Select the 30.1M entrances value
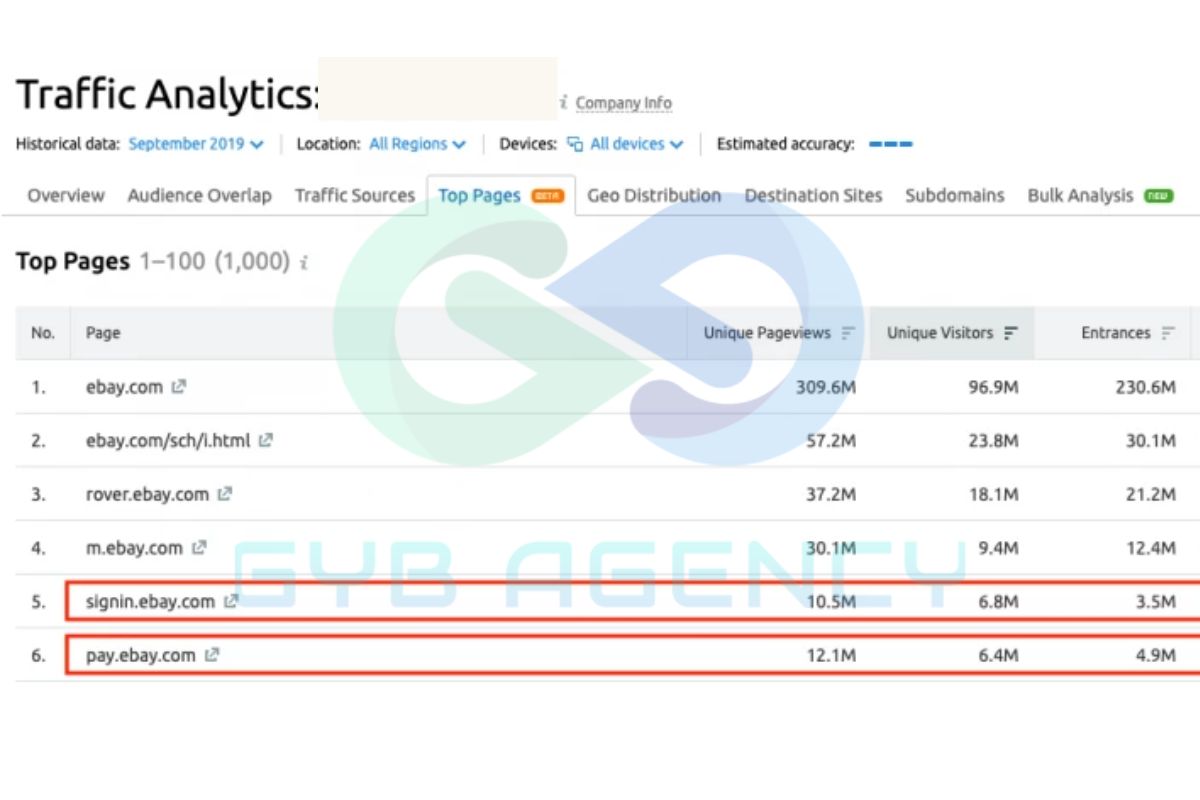Image resolution: width=1200 pixels, height=800 pixels. click(x=1151, y=440)
